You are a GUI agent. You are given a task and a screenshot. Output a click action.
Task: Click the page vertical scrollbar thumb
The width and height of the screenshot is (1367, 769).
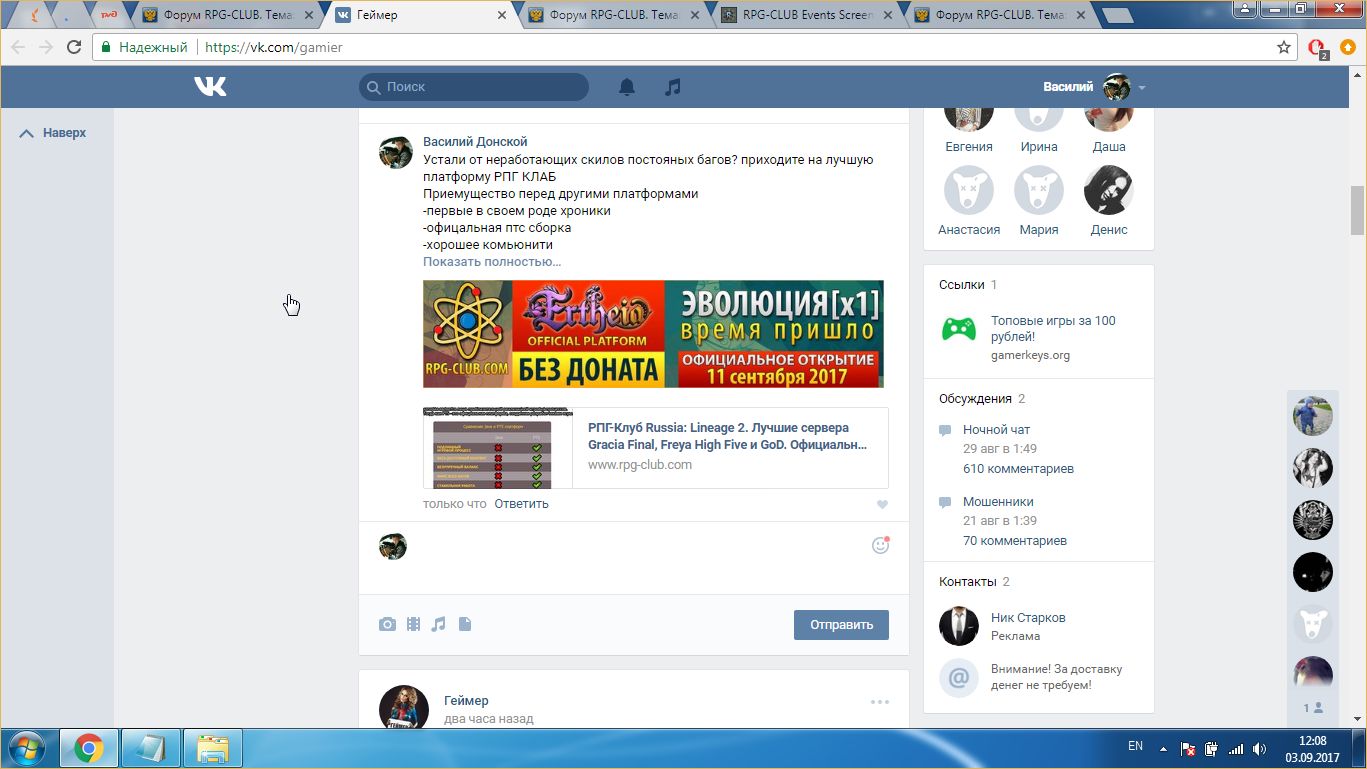pos(1357,208)
